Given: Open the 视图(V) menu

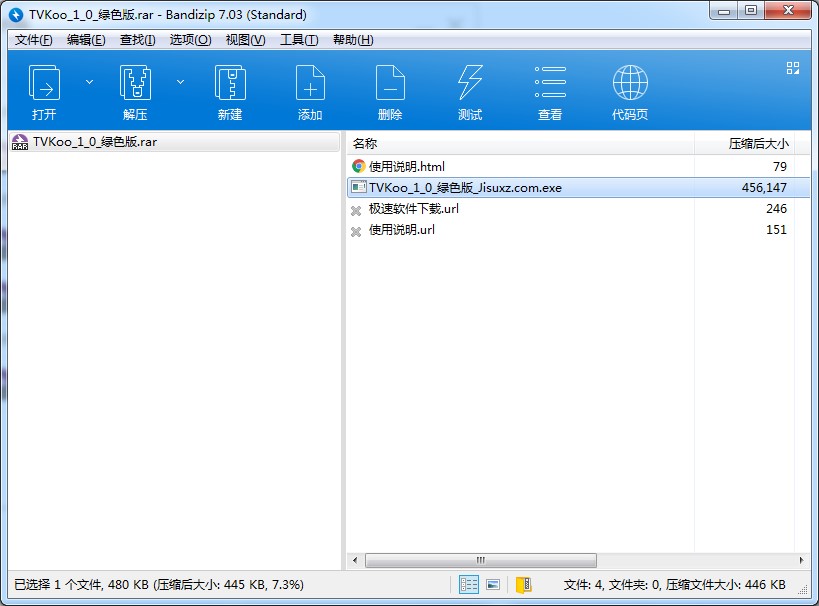Looking at the screenshot, I should [245, 40].
